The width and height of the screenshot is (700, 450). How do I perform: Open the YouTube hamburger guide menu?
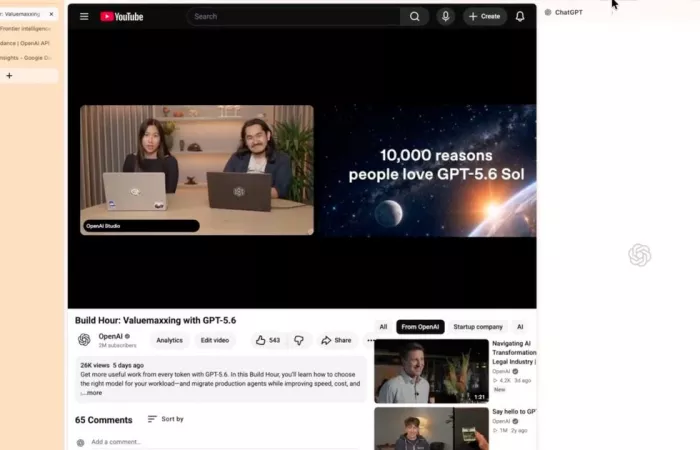pyautogui.click(x=84, y=17)
